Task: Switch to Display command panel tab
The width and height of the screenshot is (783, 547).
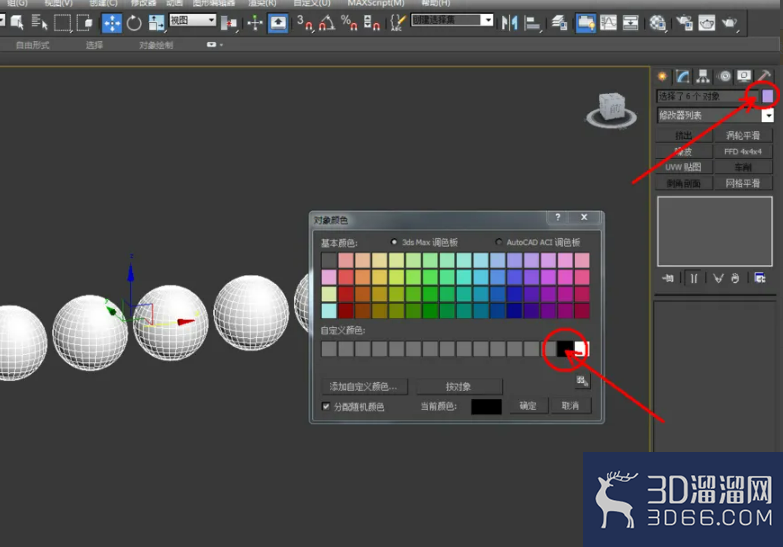Action: [x=744, y=76]
